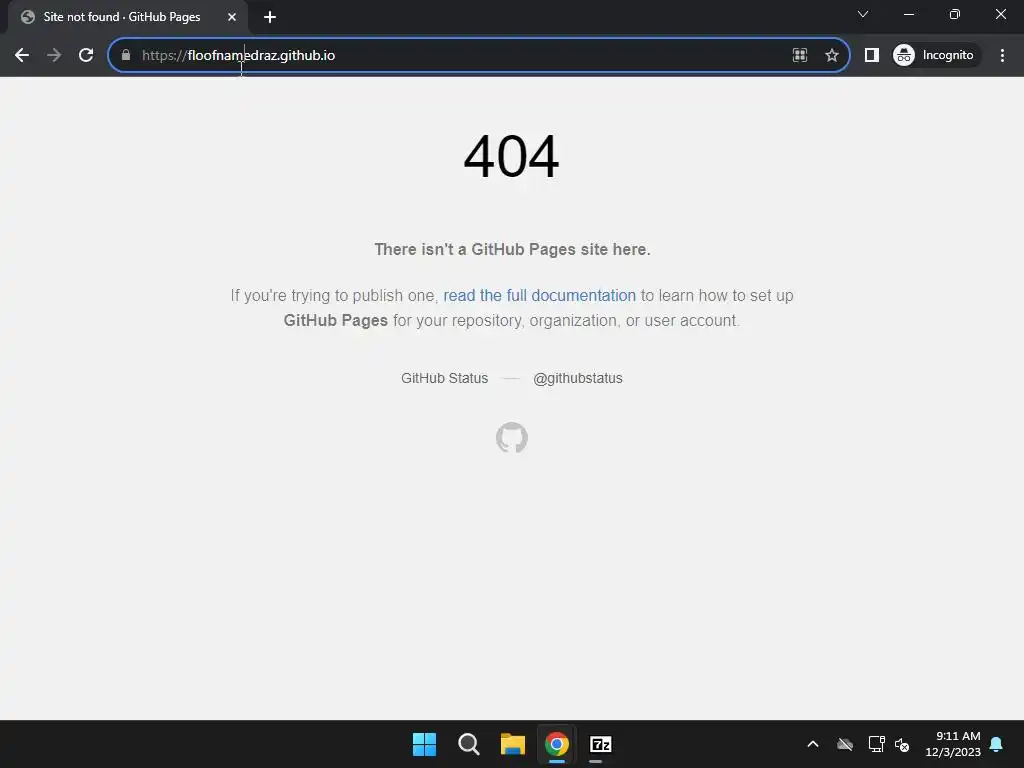Viewport: 1024px width, 768px height.
Task: Restore down the Chrome window
Action: [x=955, y=14]
